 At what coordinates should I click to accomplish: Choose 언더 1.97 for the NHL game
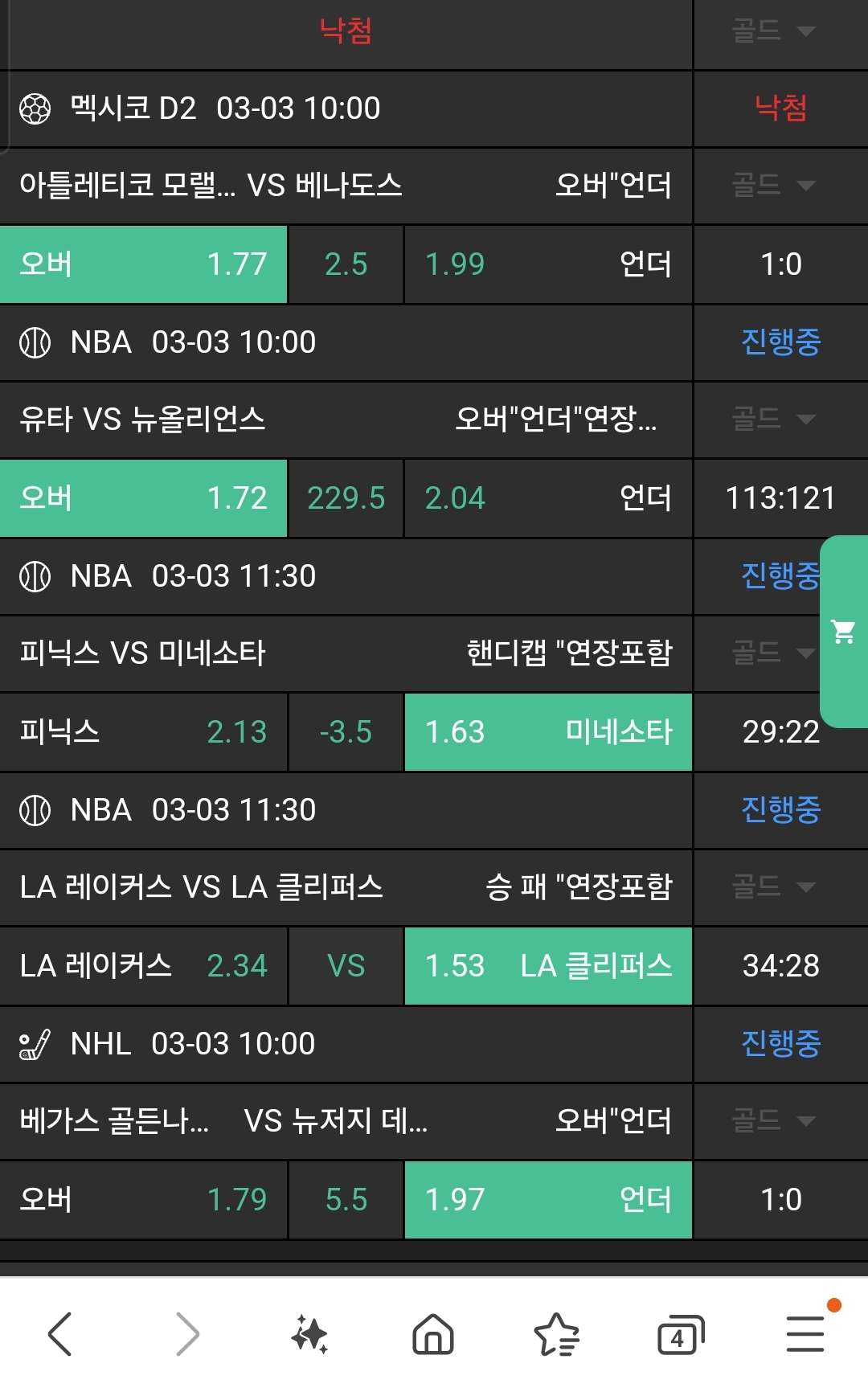[x=548, y=1200]
